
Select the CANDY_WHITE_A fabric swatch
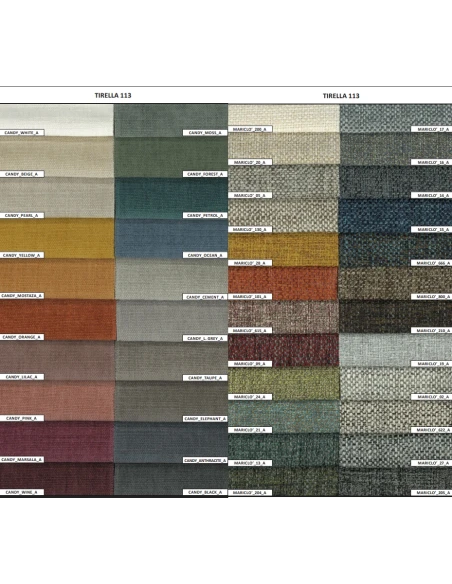(x=57, y=120)
